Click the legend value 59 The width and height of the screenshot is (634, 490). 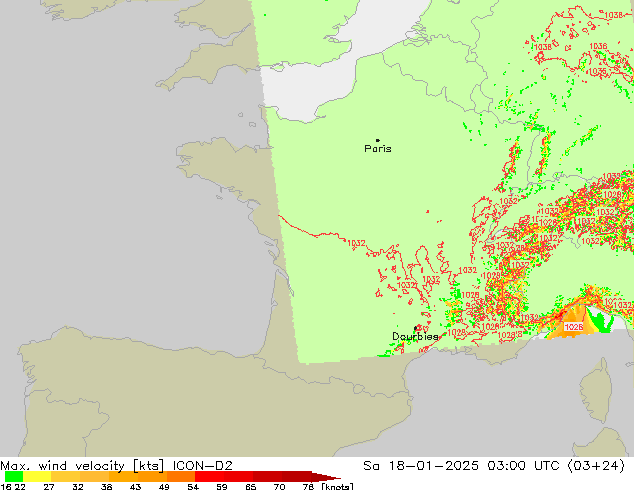222,486
